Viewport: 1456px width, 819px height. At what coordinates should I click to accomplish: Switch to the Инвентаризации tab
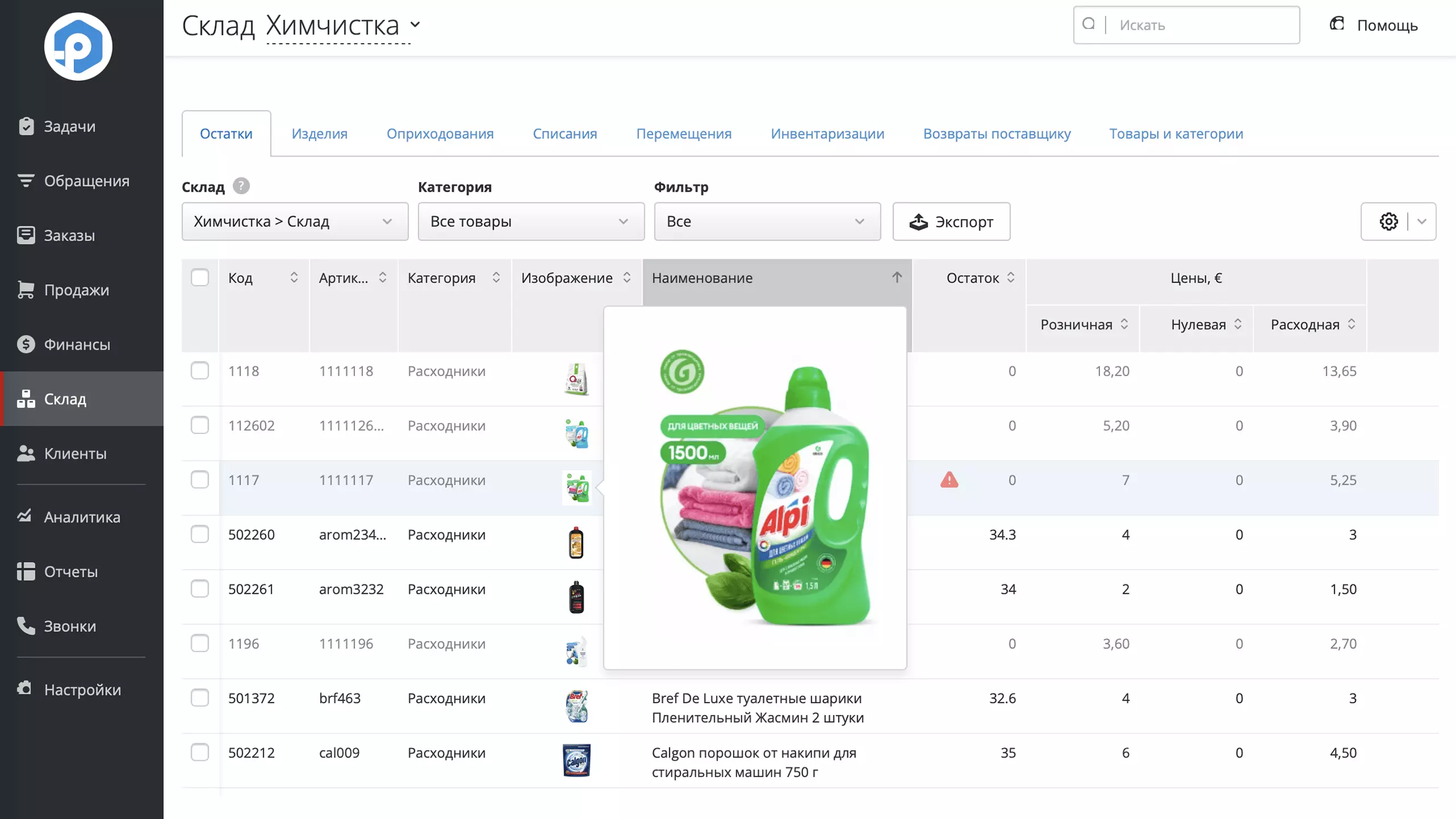click(x=828, y=134)
